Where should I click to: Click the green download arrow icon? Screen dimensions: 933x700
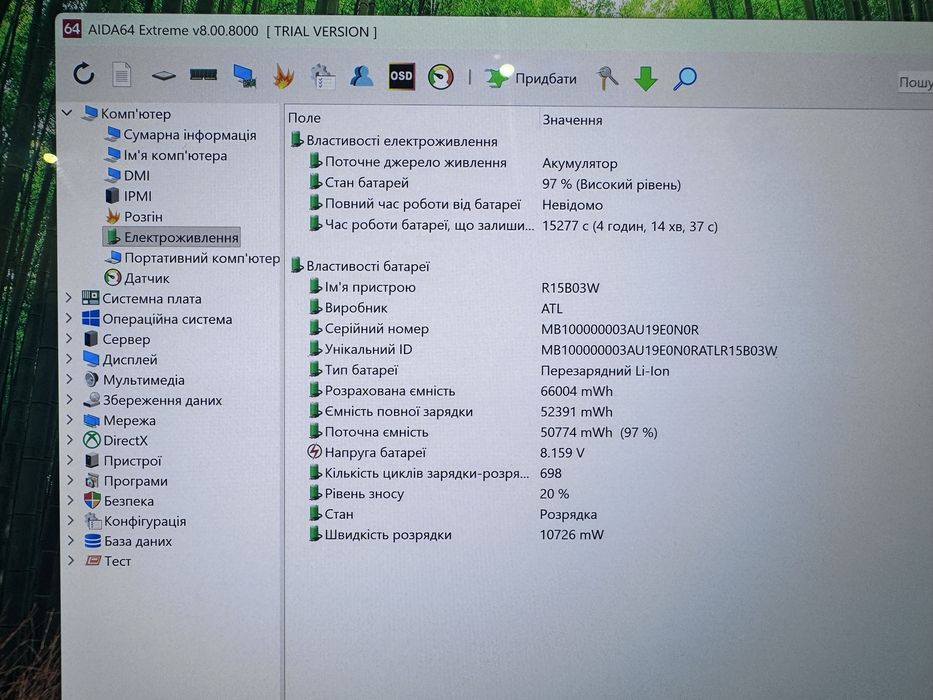click(x=646, y=79)
